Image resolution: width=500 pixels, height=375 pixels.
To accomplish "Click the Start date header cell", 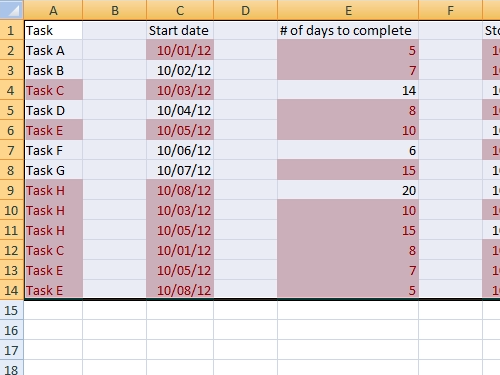I will (x=180, y=30).
